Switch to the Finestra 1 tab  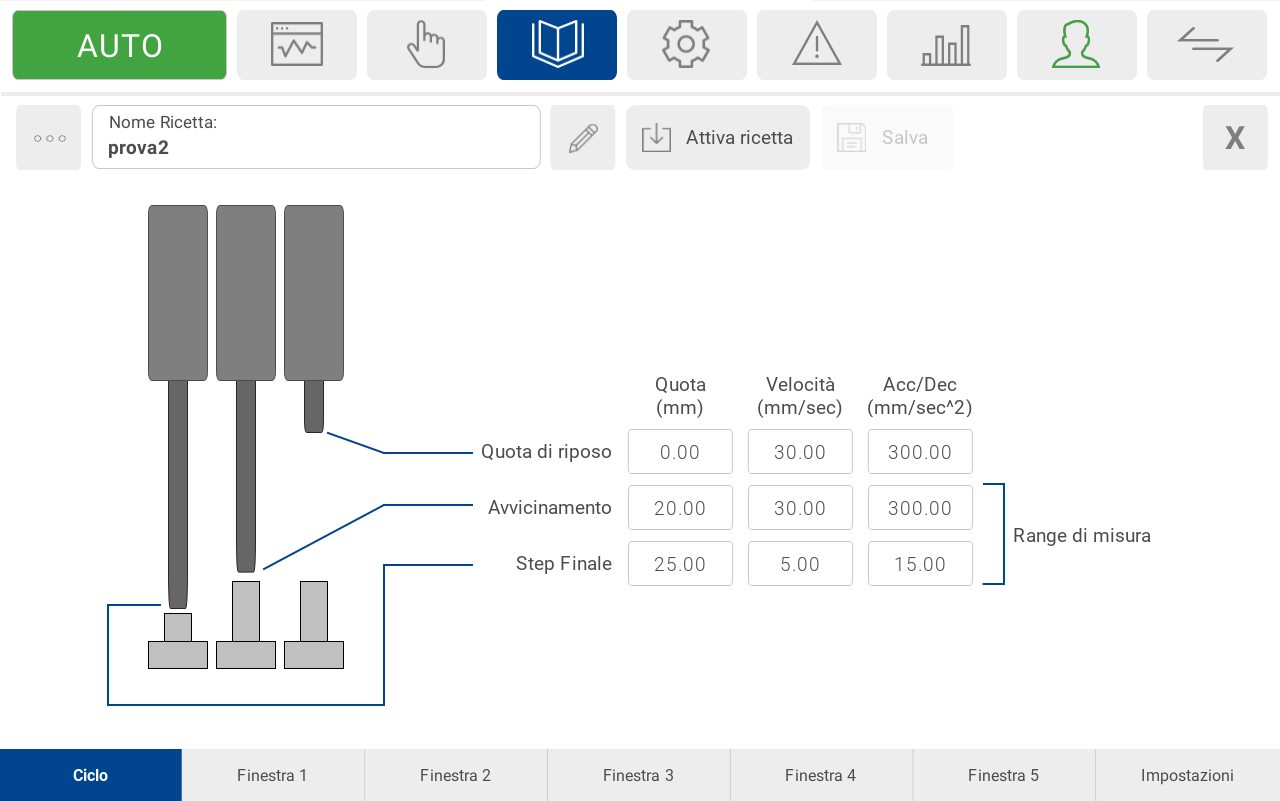[x=272, y=775]
